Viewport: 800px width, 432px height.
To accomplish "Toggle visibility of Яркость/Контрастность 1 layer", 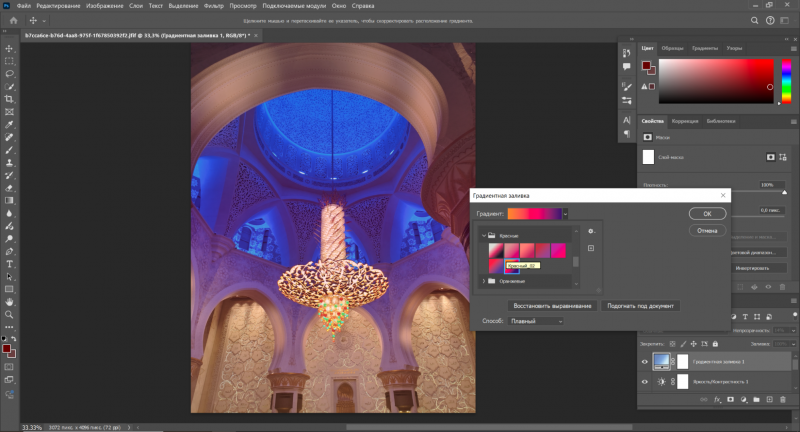I will (x=645, y=381).
